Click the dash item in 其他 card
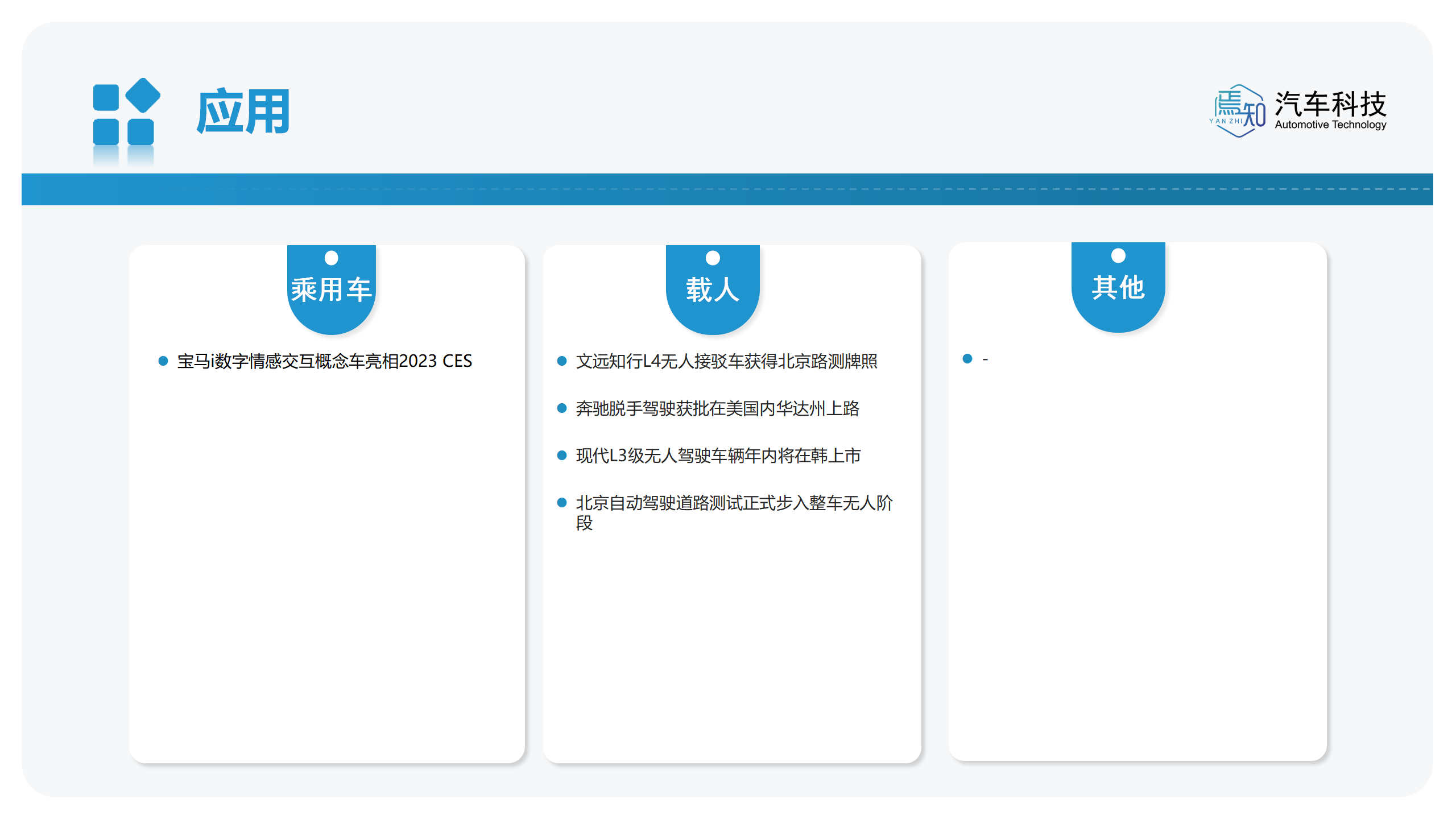 tap(985, 359)
